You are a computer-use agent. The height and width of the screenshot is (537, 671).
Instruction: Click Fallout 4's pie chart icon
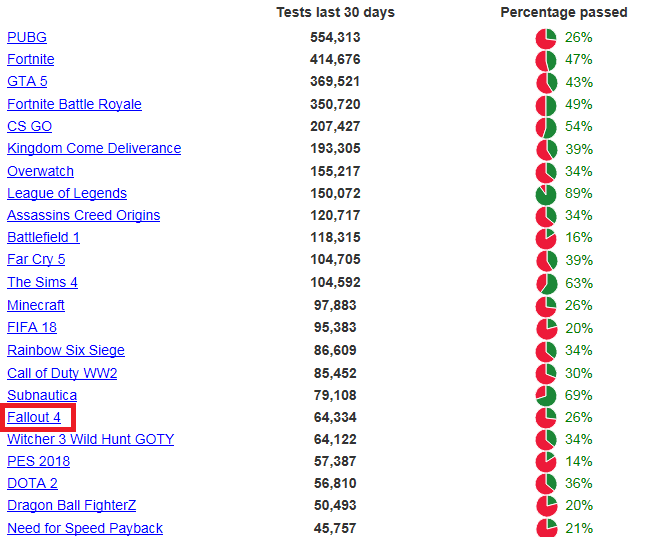[546, 418]
